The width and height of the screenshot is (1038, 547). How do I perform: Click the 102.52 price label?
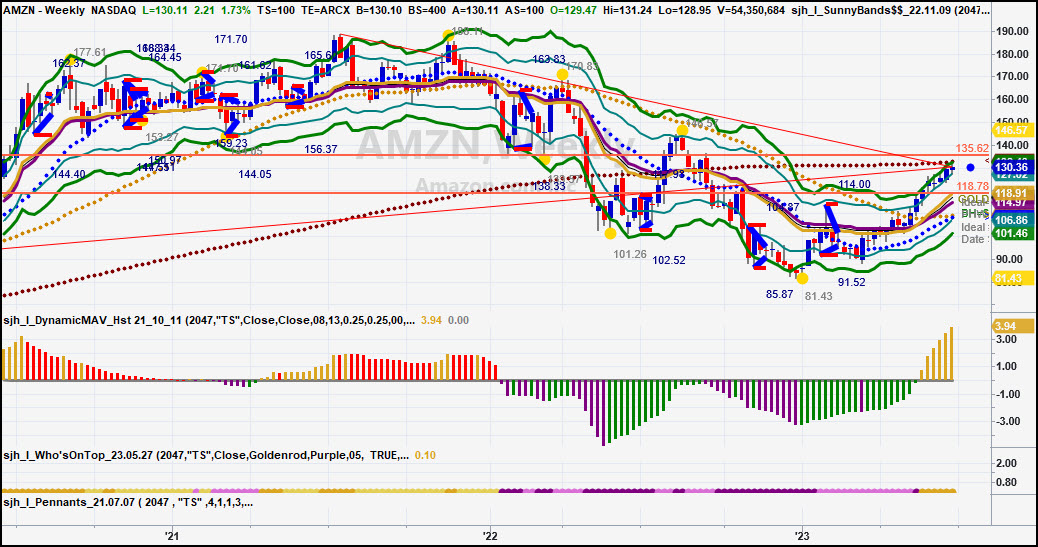669,260
